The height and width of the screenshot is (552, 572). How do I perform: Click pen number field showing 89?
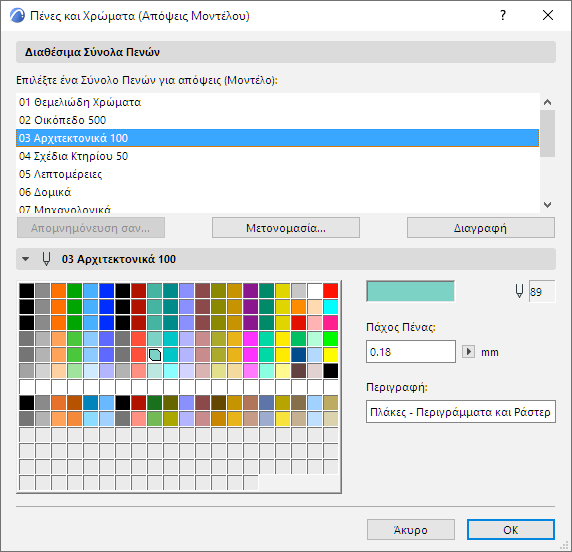coord(542,292)
